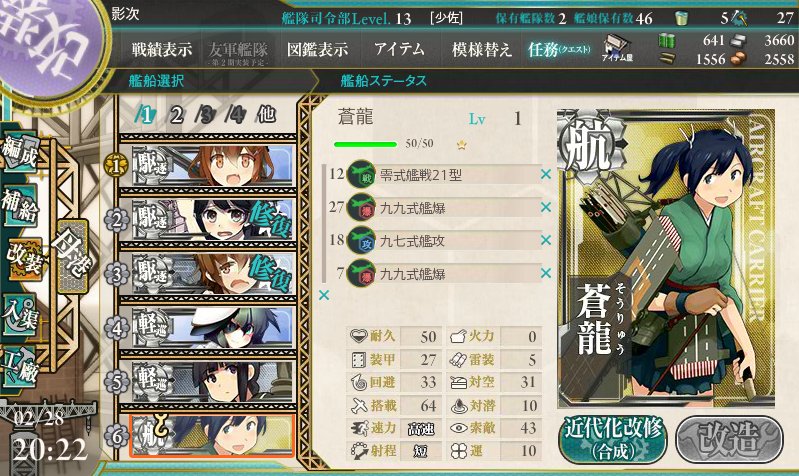This screenshot has width=799, height=476.
Task: Open the 工廠 factory icon
Action: point(20,366)
